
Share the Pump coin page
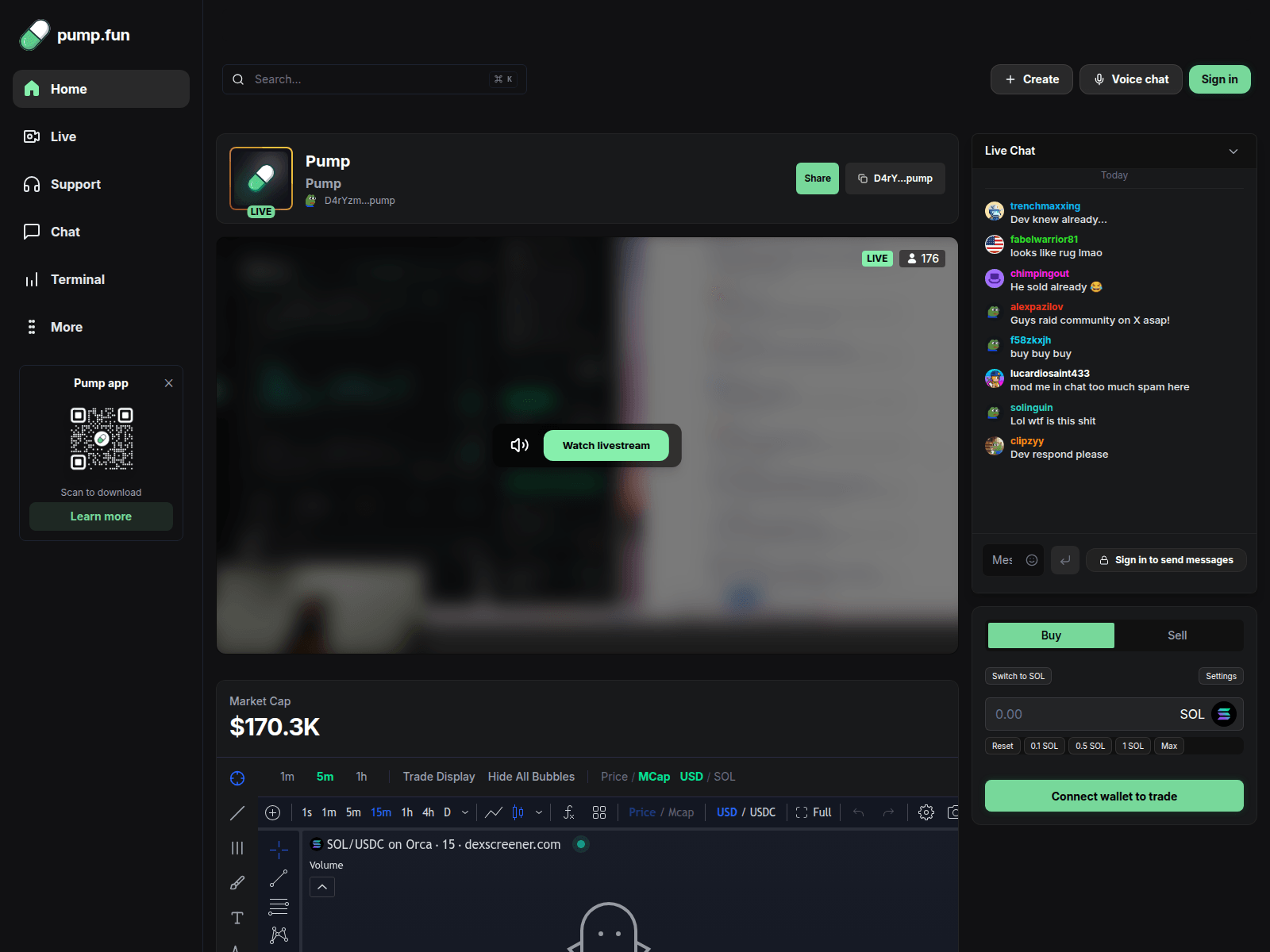[x=817, y=178]
